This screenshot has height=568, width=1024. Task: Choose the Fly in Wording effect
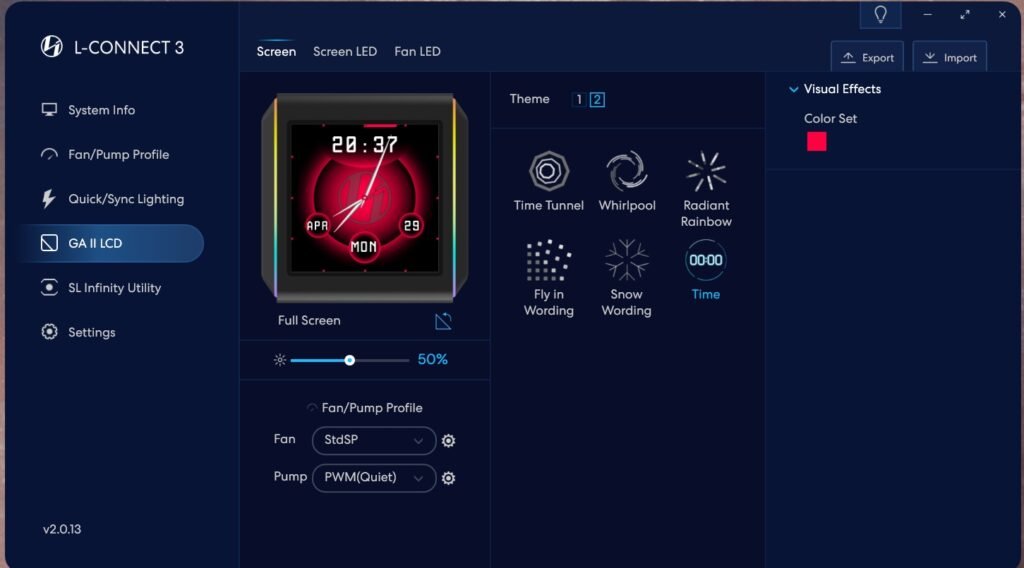click(x=549, y=278)
